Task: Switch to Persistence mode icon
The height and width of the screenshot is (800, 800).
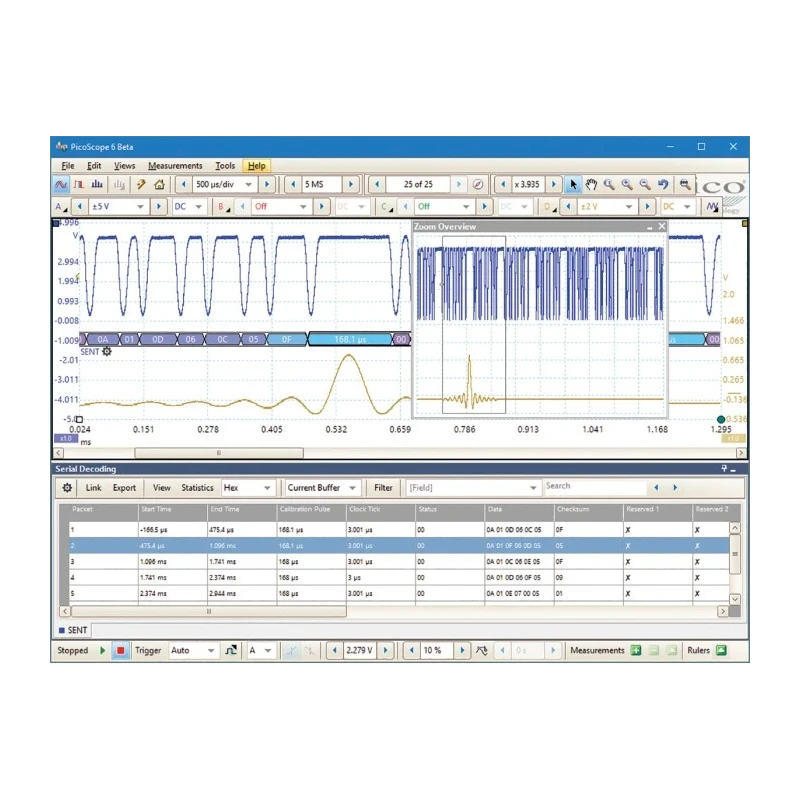Action: tap(79, 185)
